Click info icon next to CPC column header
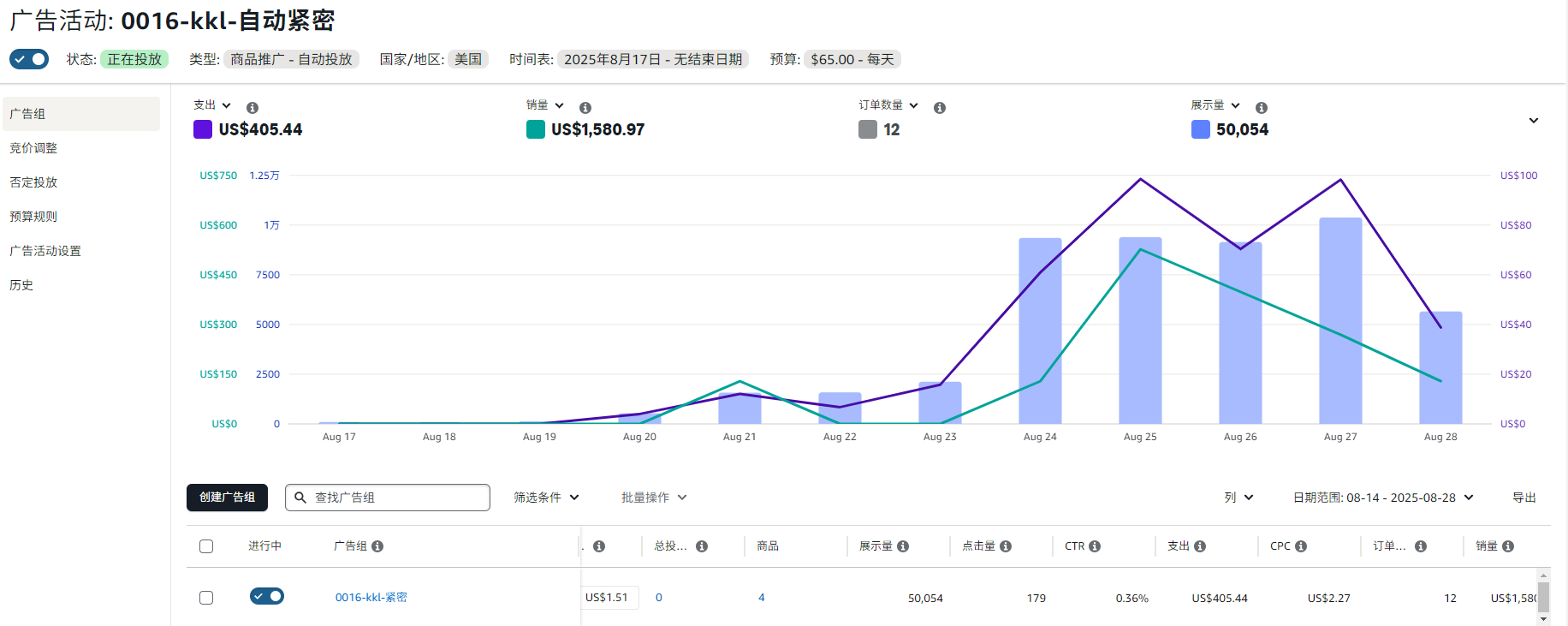 1301,546
